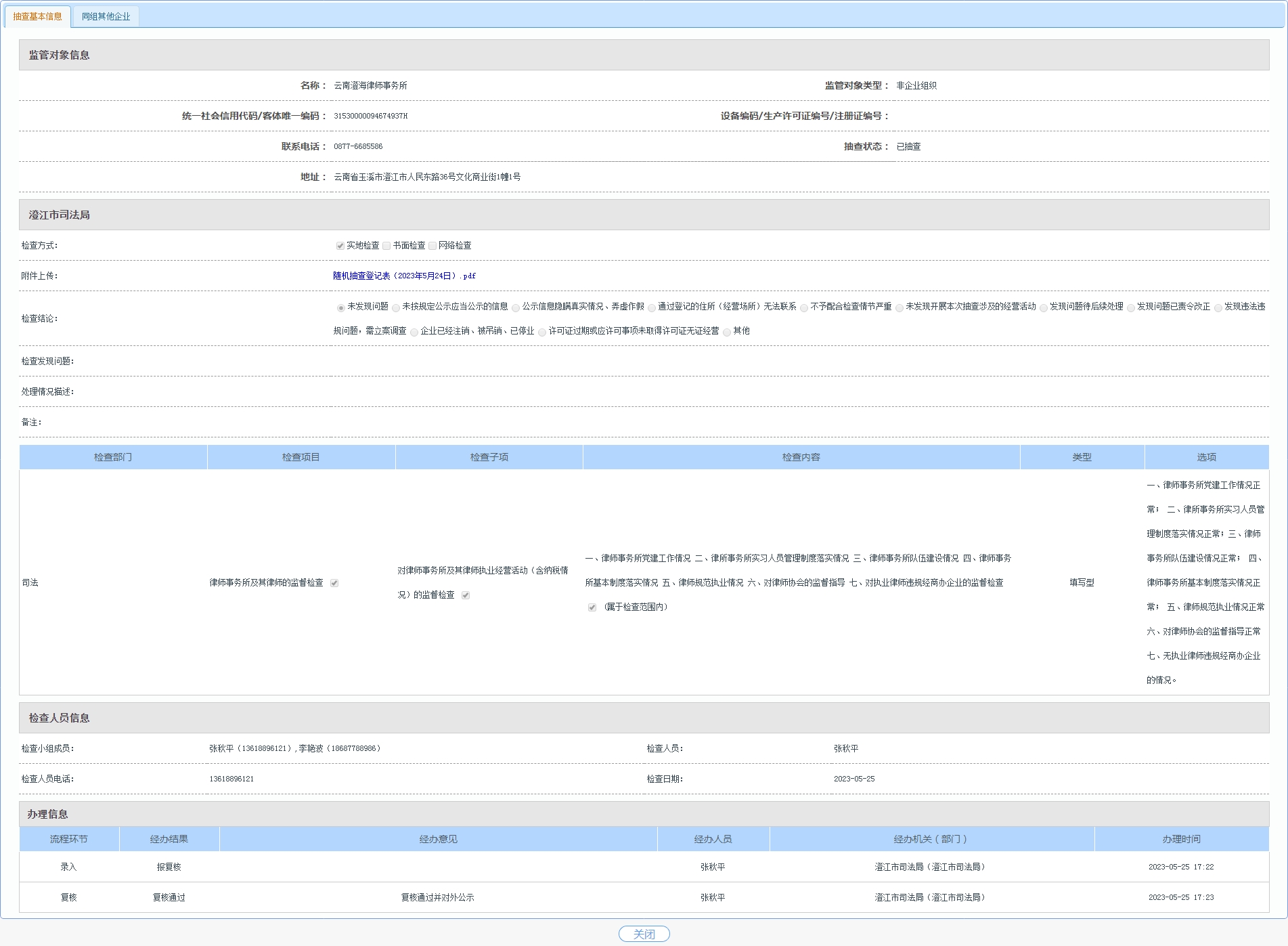The height and width of the screenshot is (946, 1288).
Task: Click the 类型 column header
Action: click(x=1082, y=457)
